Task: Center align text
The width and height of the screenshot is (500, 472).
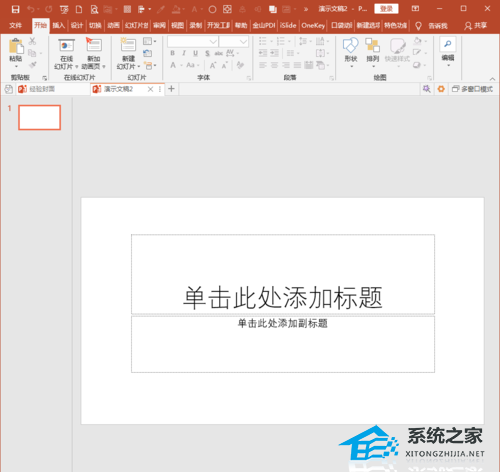Action: coord(274,65)
